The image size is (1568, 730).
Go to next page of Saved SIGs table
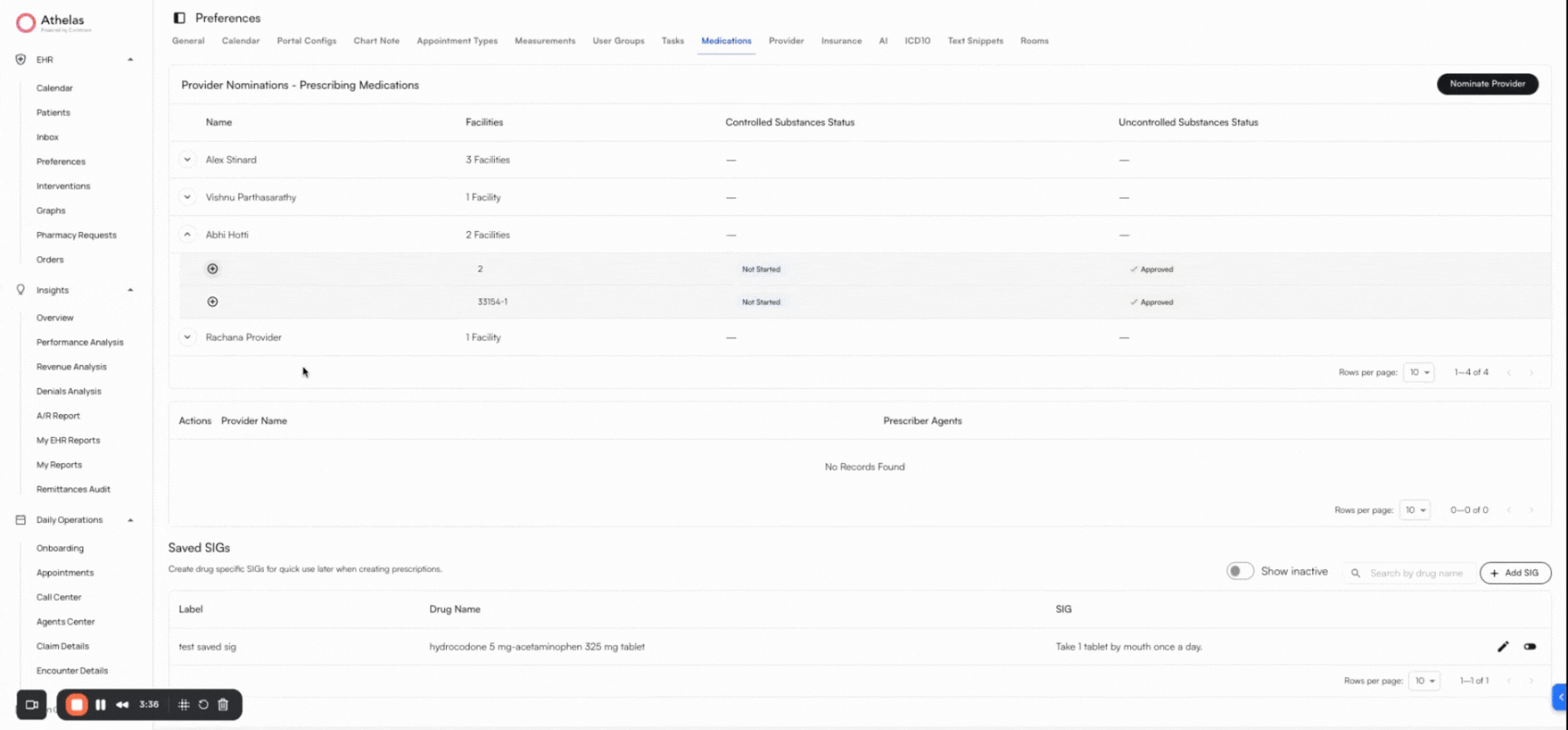[x=1531, y=681]
